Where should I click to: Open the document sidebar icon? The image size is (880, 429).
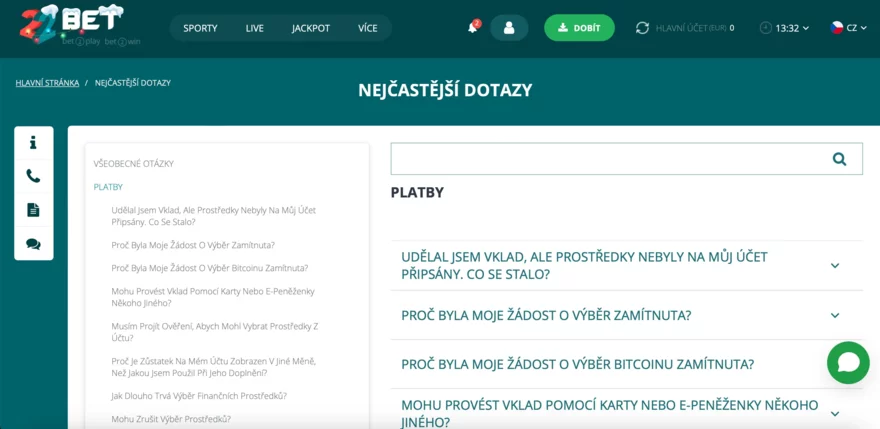(x=33, y=210)
